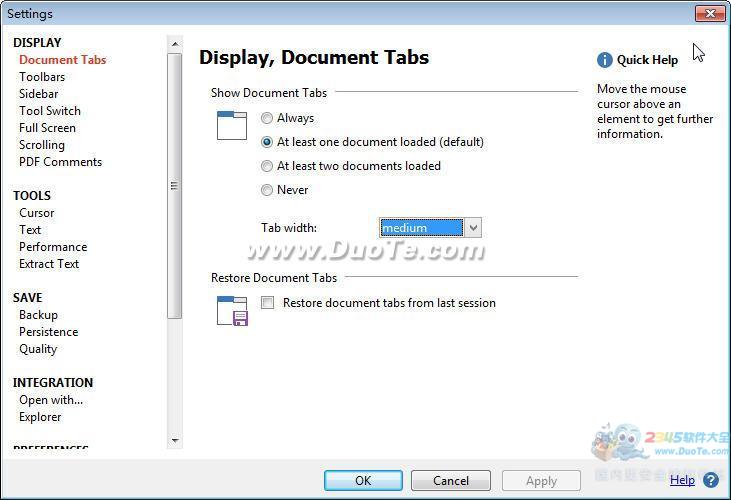The width and height of the screenshot is (731, 500).
Task: Click the Show Document Tabs window icon
Action: 232,125
